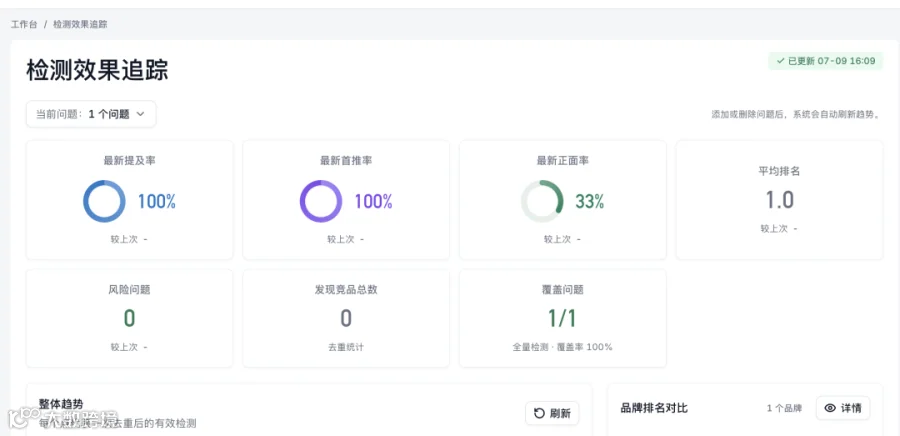Open 详情 for 品牌排名对比

coord(843,408)
